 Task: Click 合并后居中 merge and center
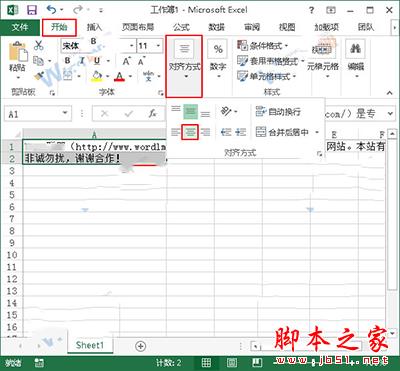pyautogui.click(x=282, y=132)
